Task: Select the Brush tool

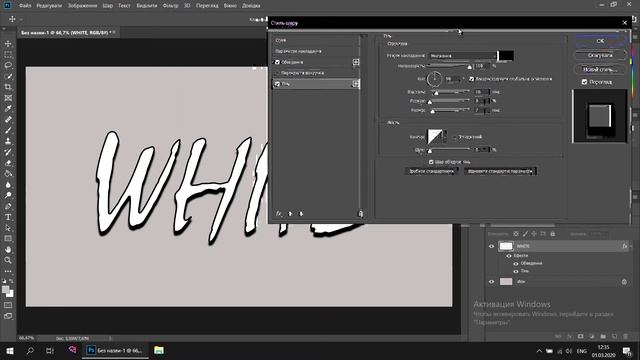Action: pos(8,130)
